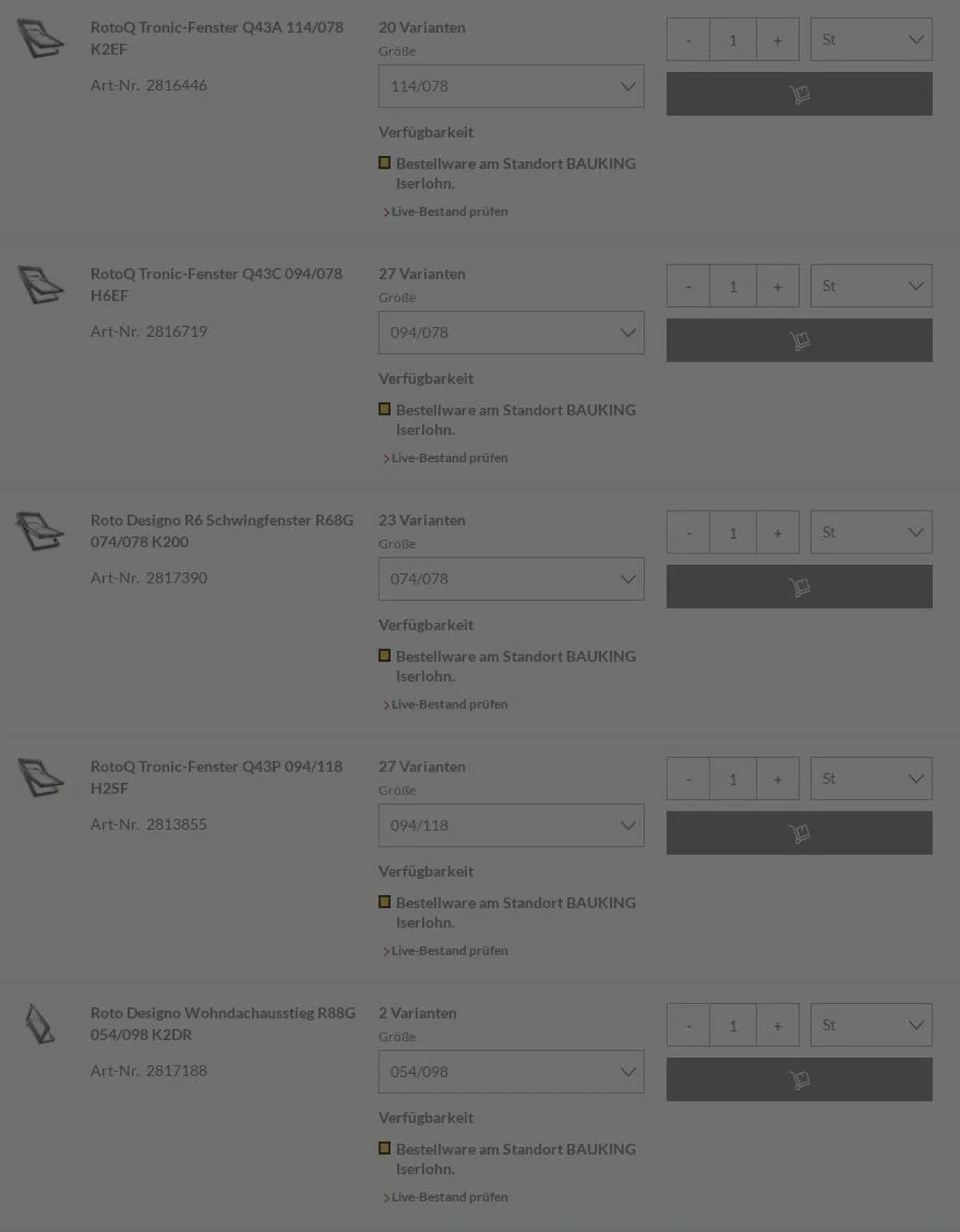Add RotoQ Q43C 094/078 to cart
Viewport: 960px width, 1232px height.
tap(799, 340)
